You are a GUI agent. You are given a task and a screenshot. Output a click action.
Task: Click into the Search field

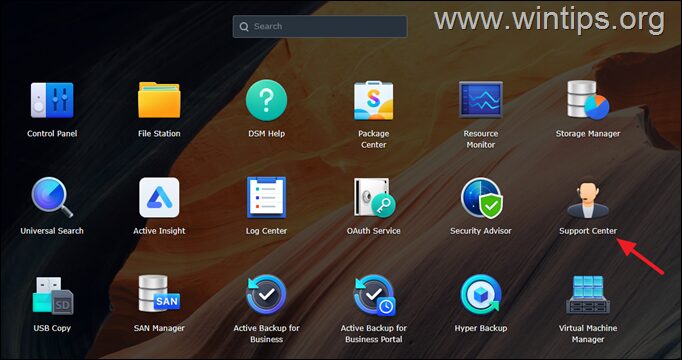(x=320, y=27)
